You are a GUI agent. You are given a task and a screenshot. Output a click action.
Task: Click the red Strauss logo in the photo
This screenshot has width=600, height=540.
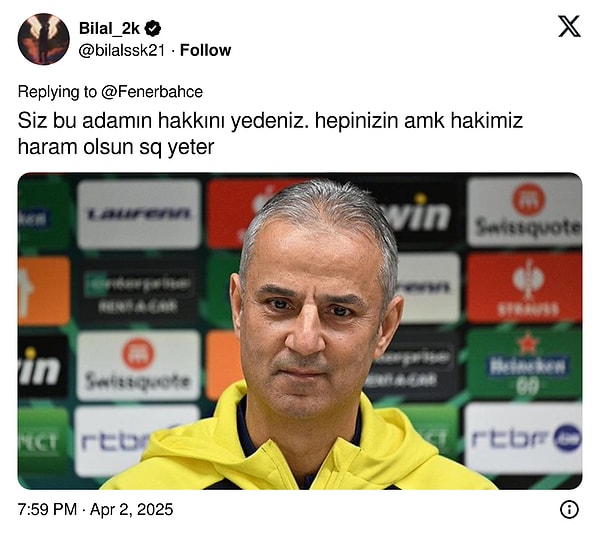pyautogui.click(x=525, y=287)
